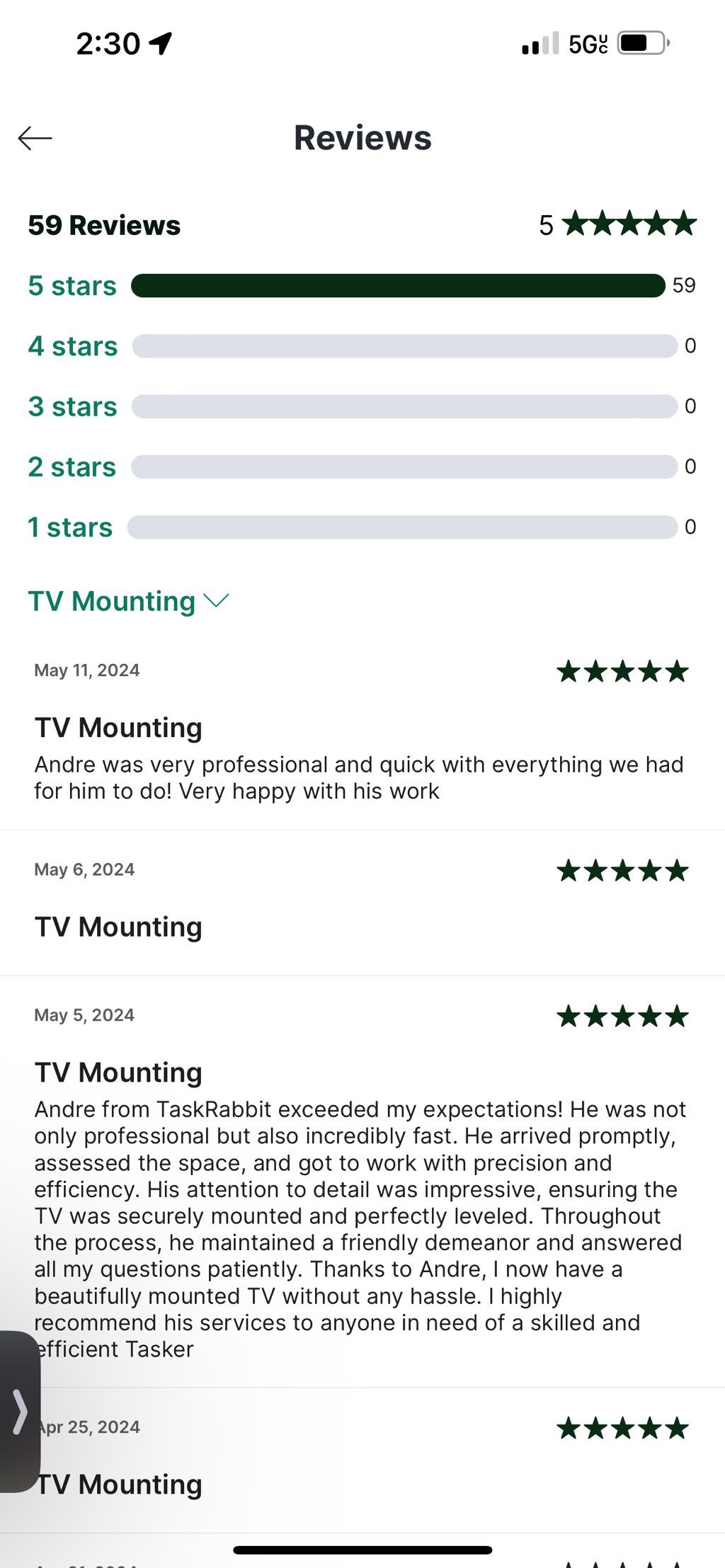The height and width of the screenshot is (1568, 725).
Task: Click the overall five-star rating icons
Action: (x=629, y=224)
